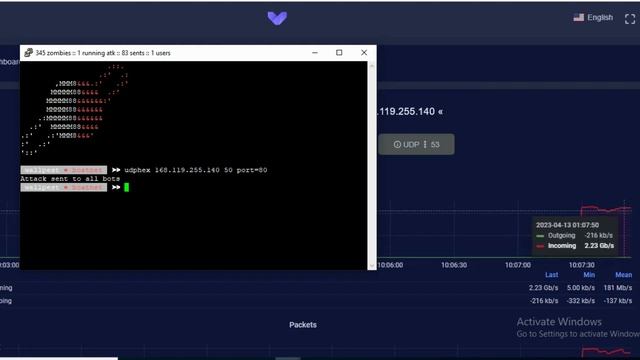The width and height of the screenshot is (640, 360).
Task: Click the terminal title text '345 zombies'
Action: [53, 53]
